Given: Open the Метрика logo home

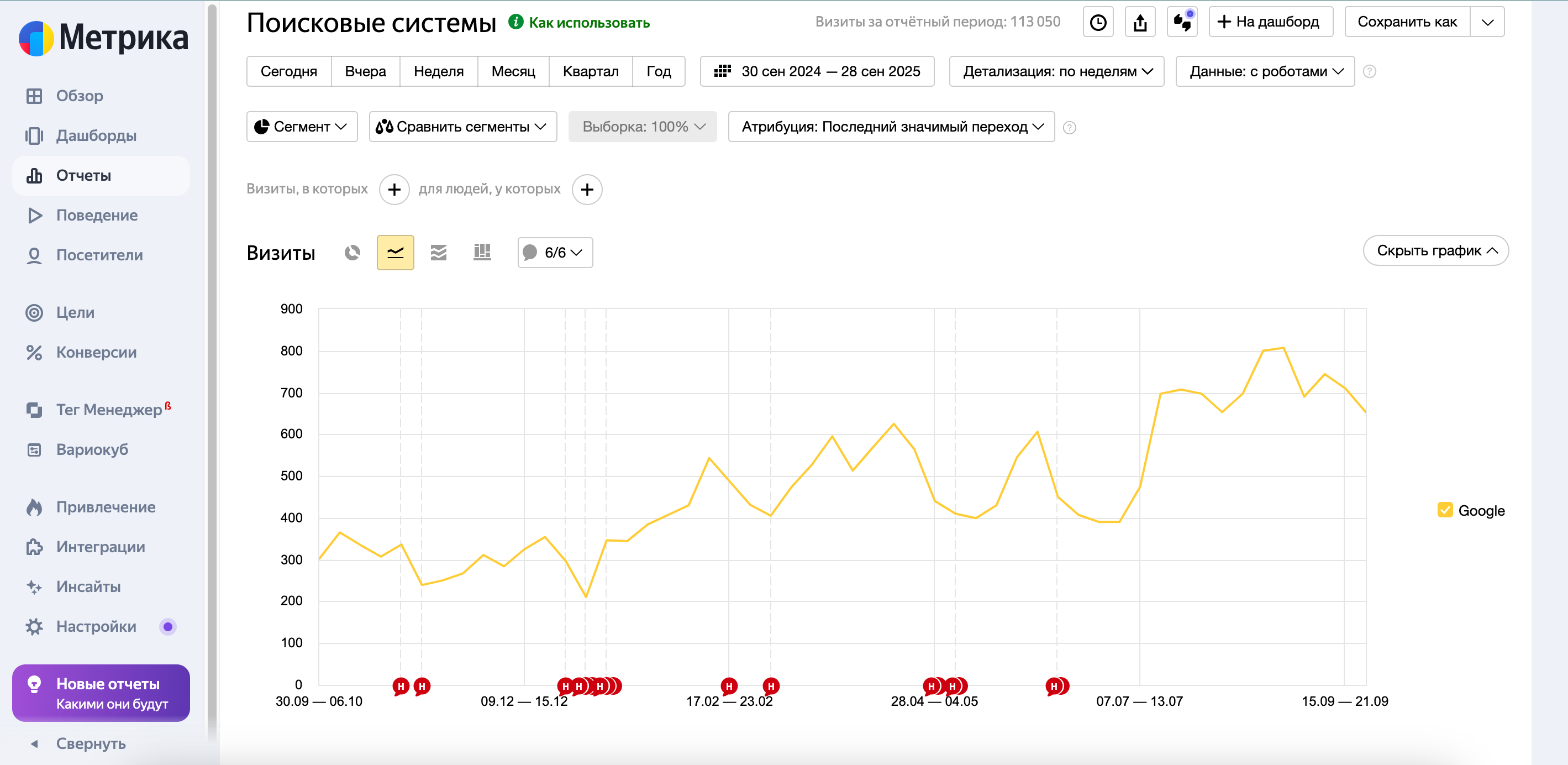Looking at the screenshot, I should (x=103, y=38).
